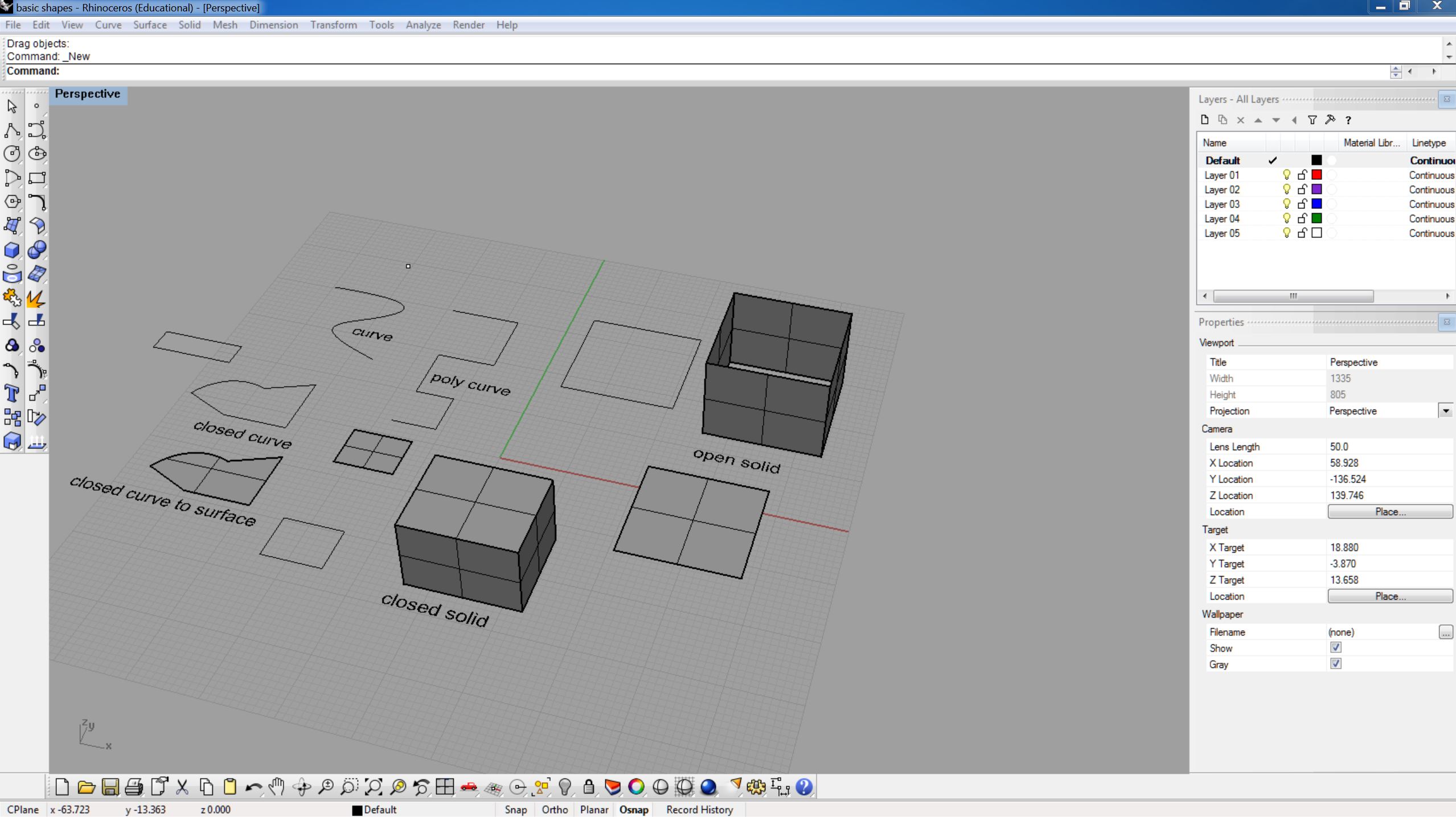Click the Explode tool icon
Screen dimensions: 1456x817
click(36, 298)
